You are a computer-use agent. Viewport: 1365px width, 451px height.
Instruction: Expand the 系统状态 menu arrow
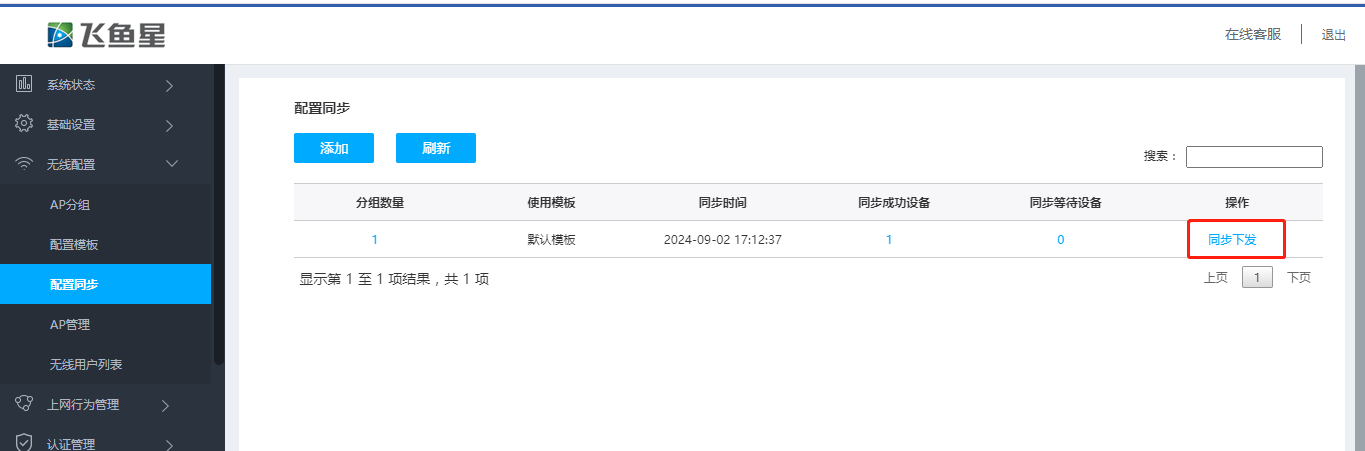tap(169, 86)
